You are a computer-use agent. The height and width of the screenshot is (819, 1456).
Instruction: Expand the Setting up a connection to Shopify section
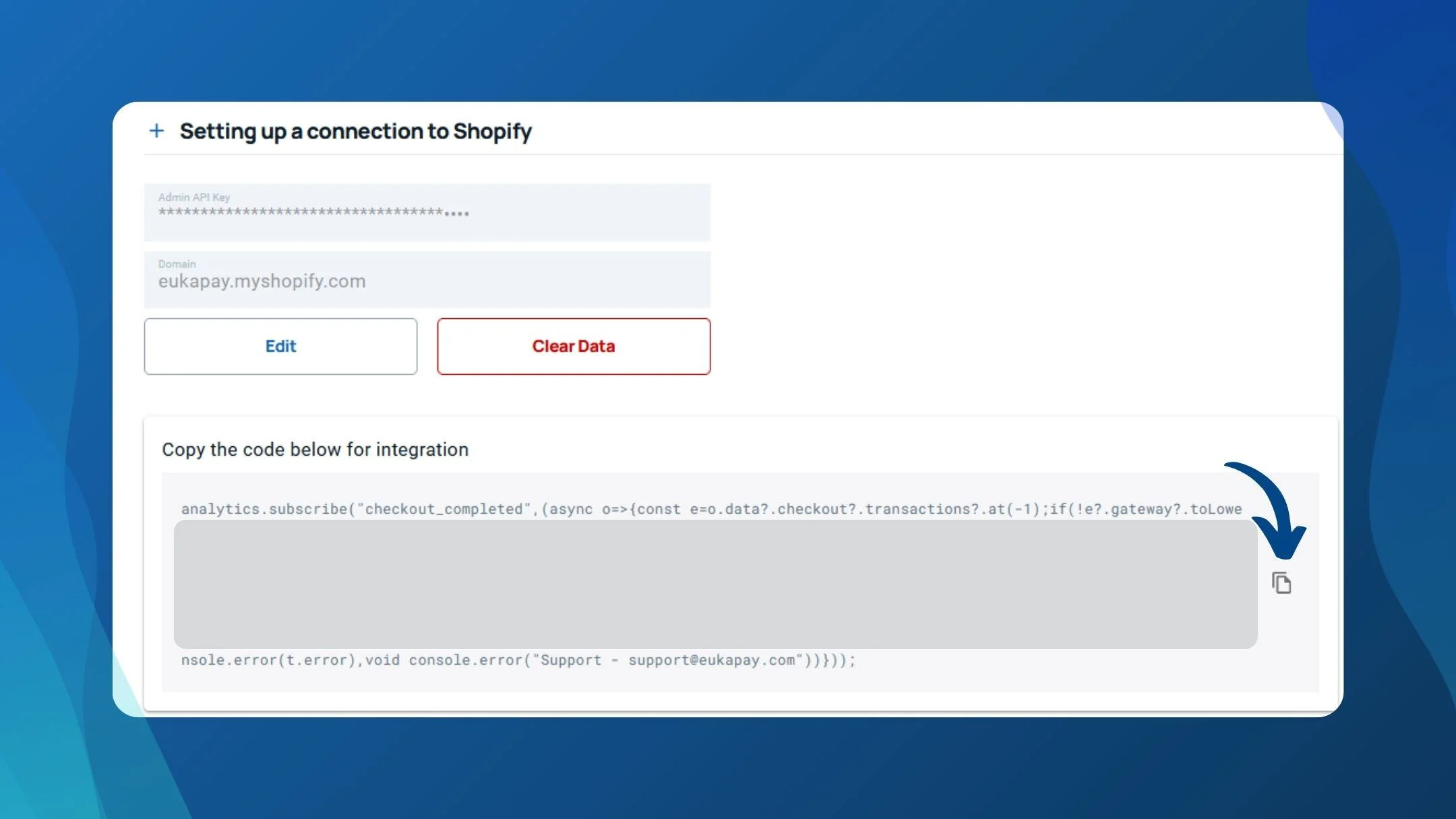click(156, 131)
